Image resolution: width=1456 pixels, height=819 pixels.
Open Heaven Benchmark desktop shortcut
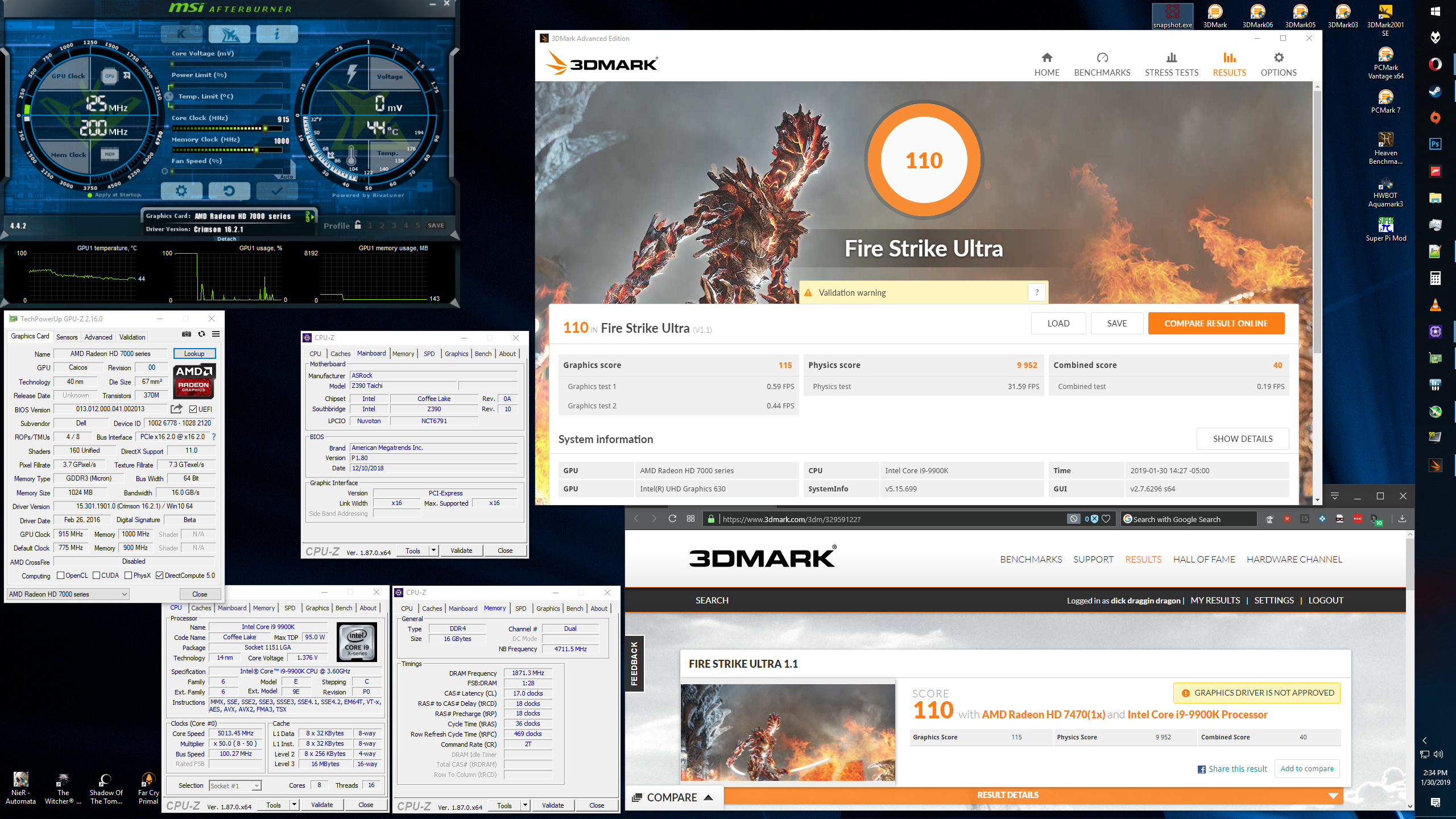1385,148
